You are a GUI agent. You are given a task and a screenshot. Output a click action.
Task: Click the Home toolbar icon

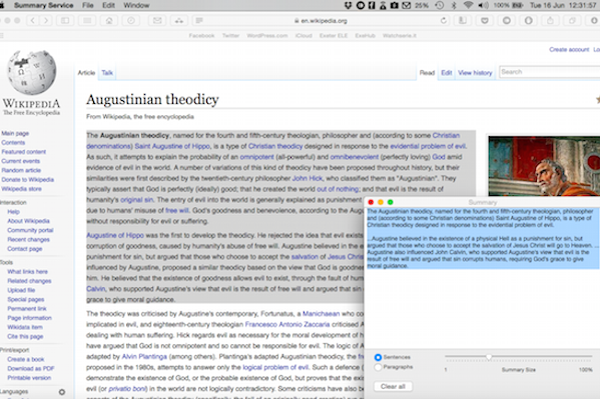coord(109,21)
